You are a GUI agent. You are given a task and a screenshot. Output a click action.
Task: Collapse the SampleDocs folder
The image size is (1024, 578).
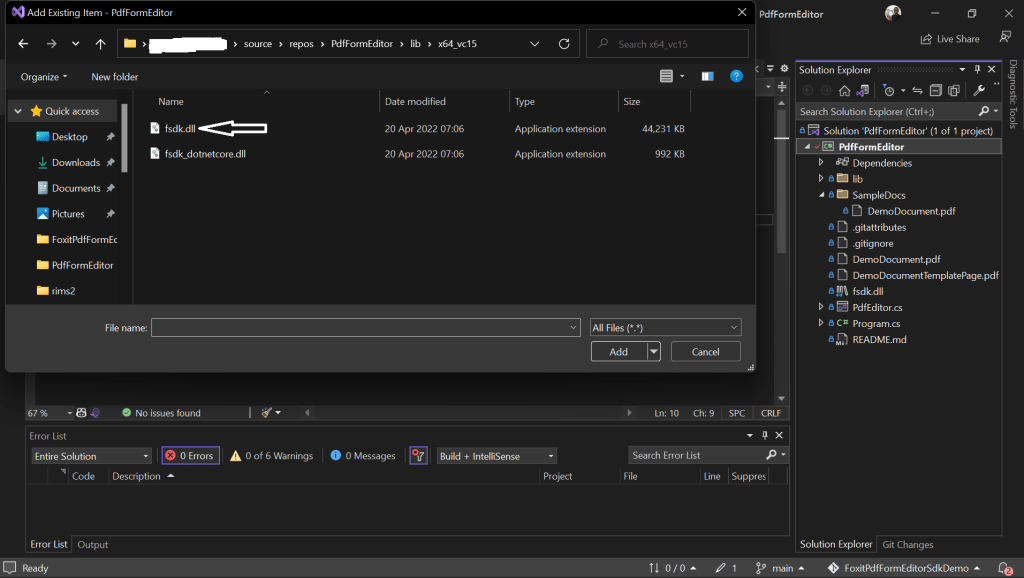point(822,195)
